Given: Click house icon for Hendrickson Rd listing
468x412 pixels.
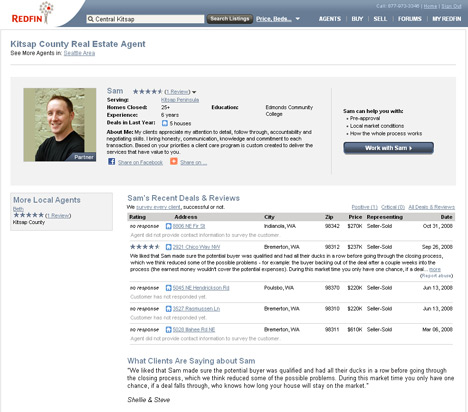Looking at the screenshot, I should pos(169,288).
